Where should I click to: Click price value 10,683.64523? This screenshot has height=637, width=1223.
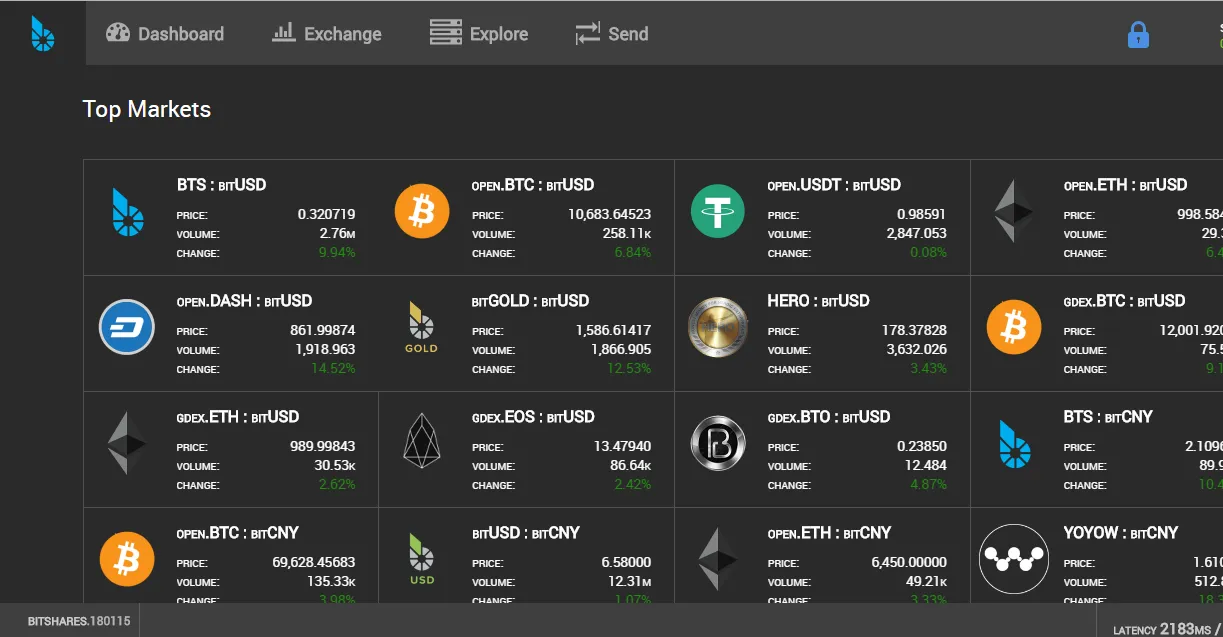(x=609, y=214)
